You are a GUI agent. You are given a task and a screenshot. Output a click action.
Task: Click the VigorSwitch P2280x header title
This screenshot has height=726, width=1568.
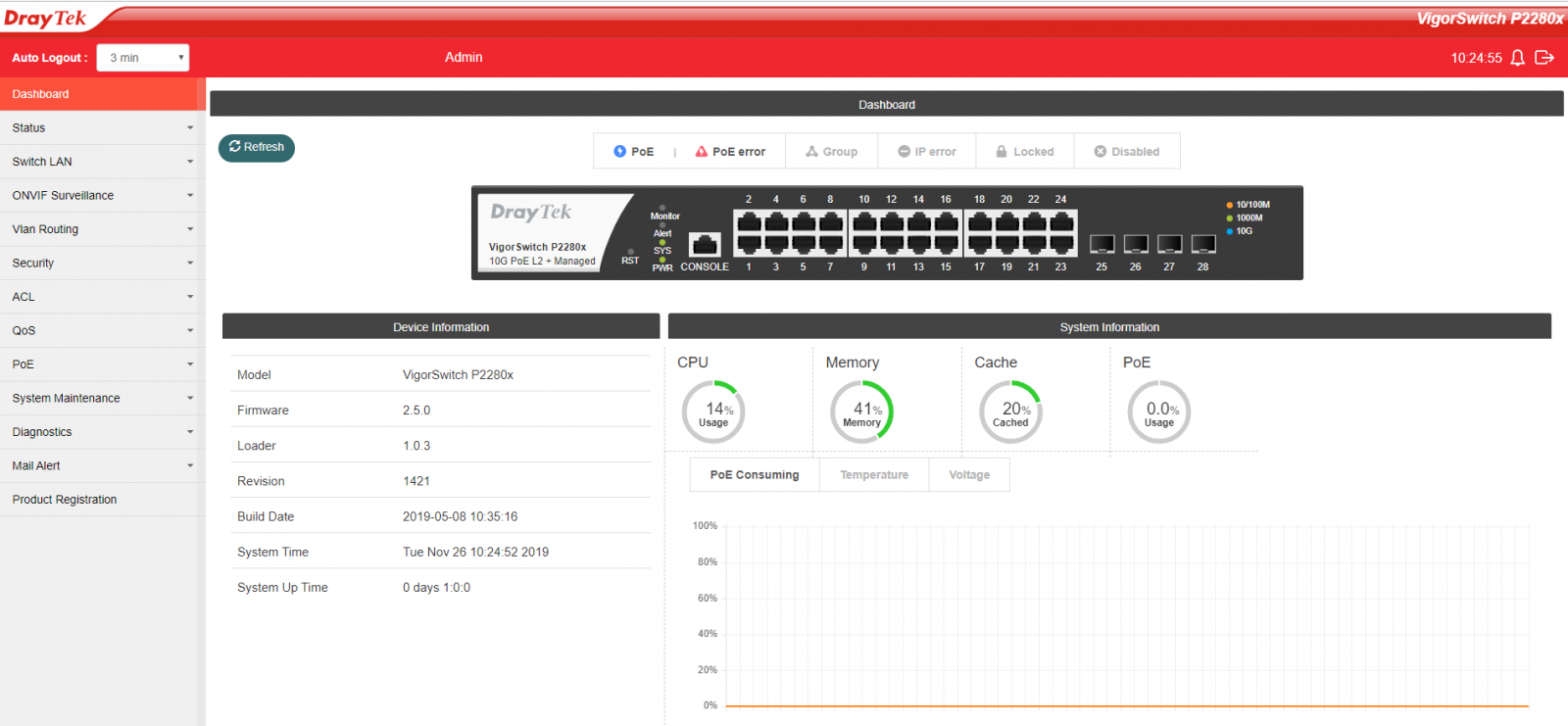[x=1490, y=19]
